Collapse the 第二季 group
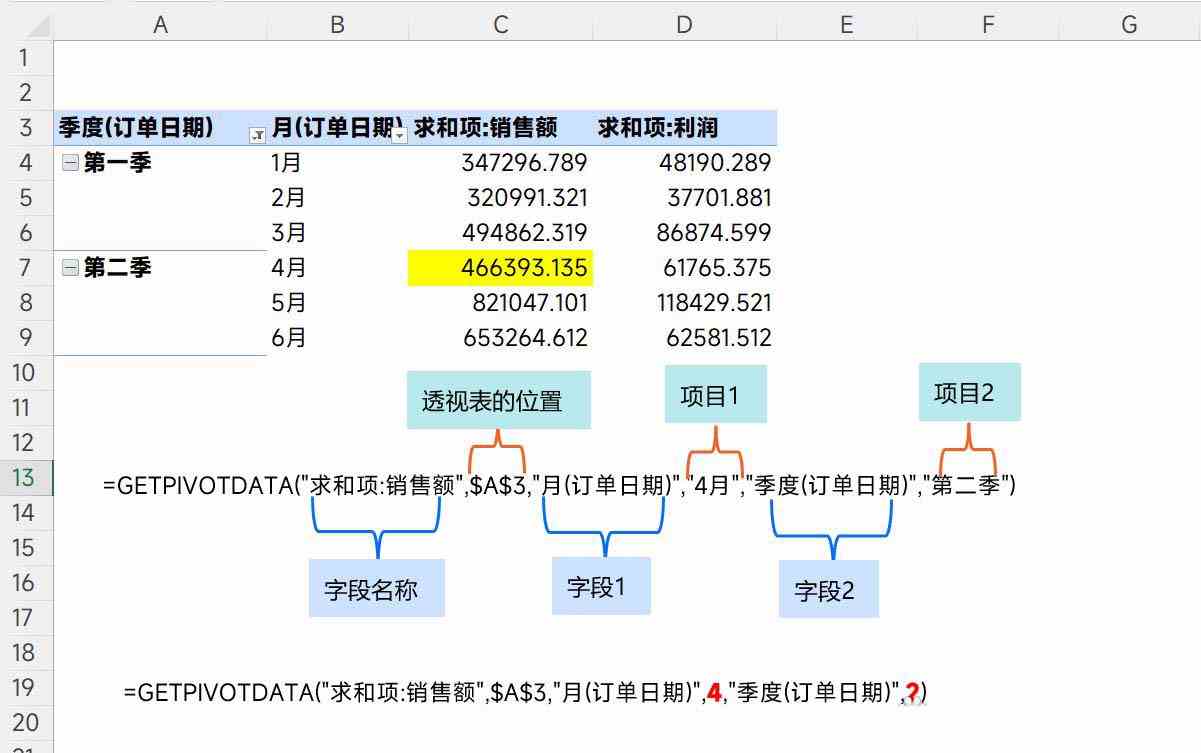 pos(70,267)
